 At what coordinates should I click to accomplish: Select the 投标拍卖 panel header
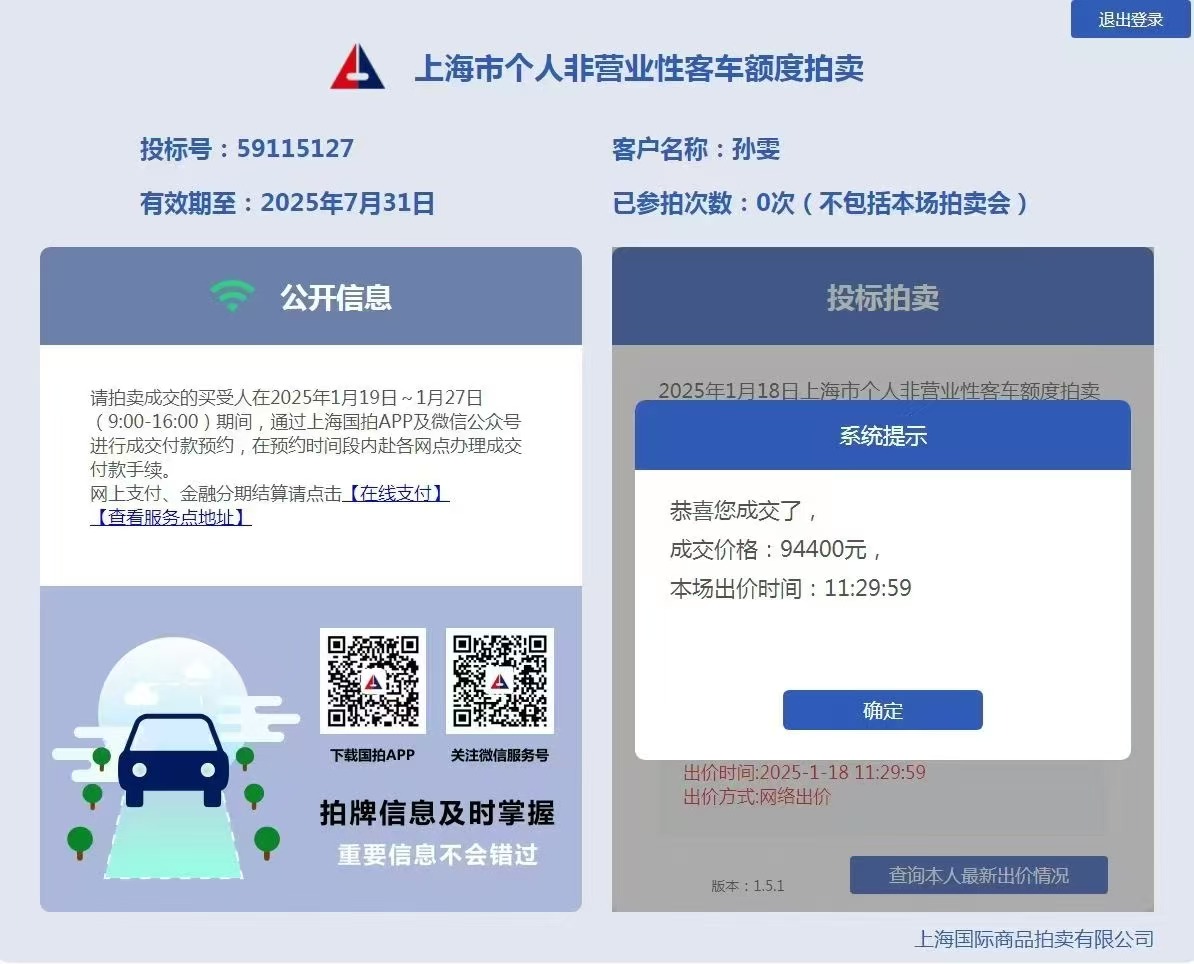[882, 297]
